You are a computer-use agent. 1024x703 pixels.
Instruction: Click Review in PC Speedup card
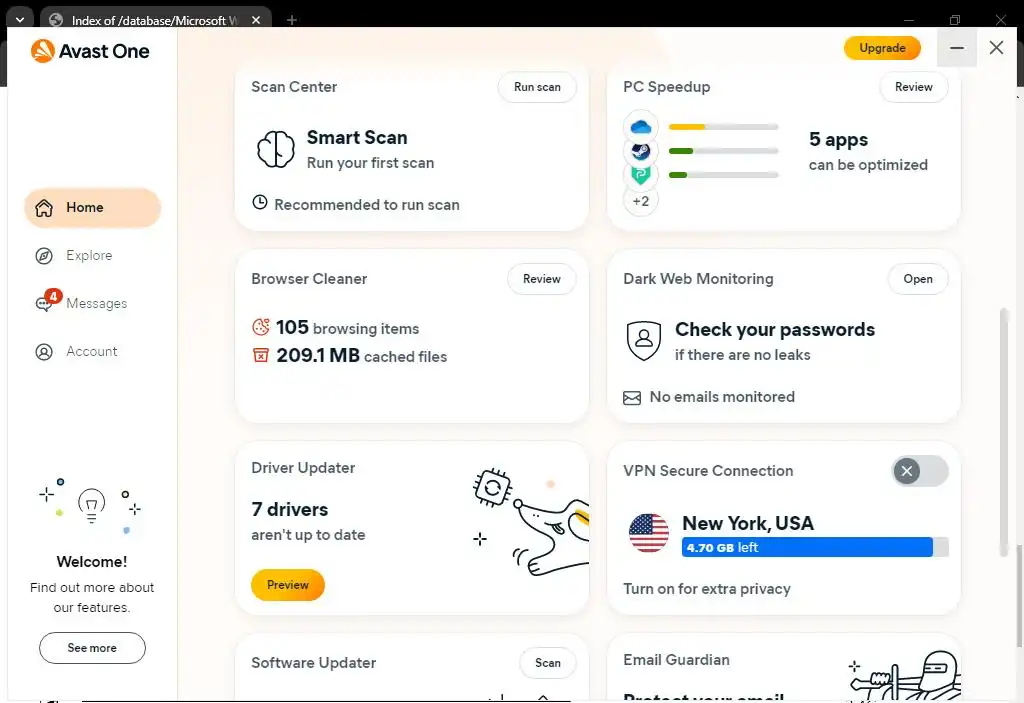point(913,87)
